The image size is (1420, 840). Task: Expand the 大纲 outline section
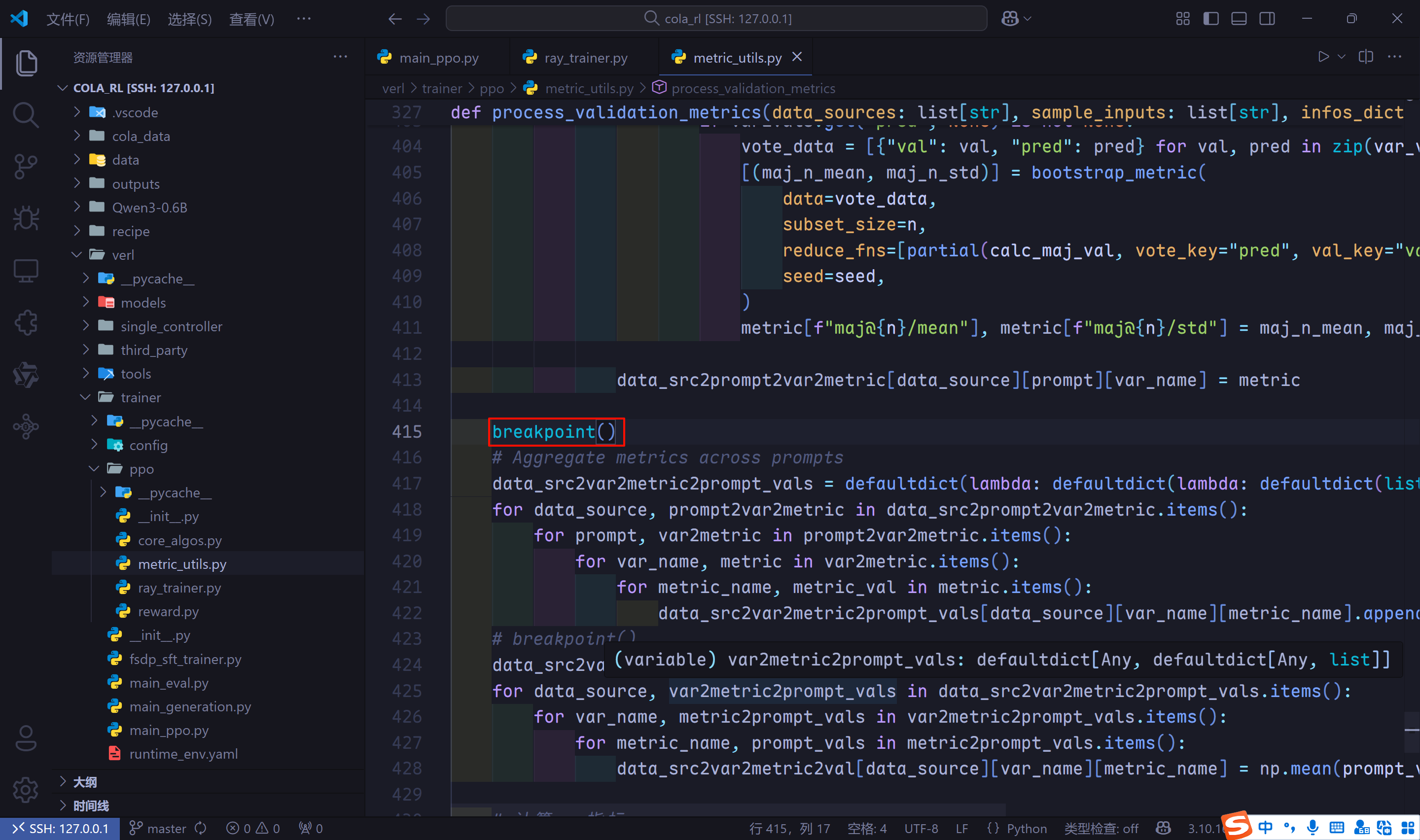coord(85,782)
